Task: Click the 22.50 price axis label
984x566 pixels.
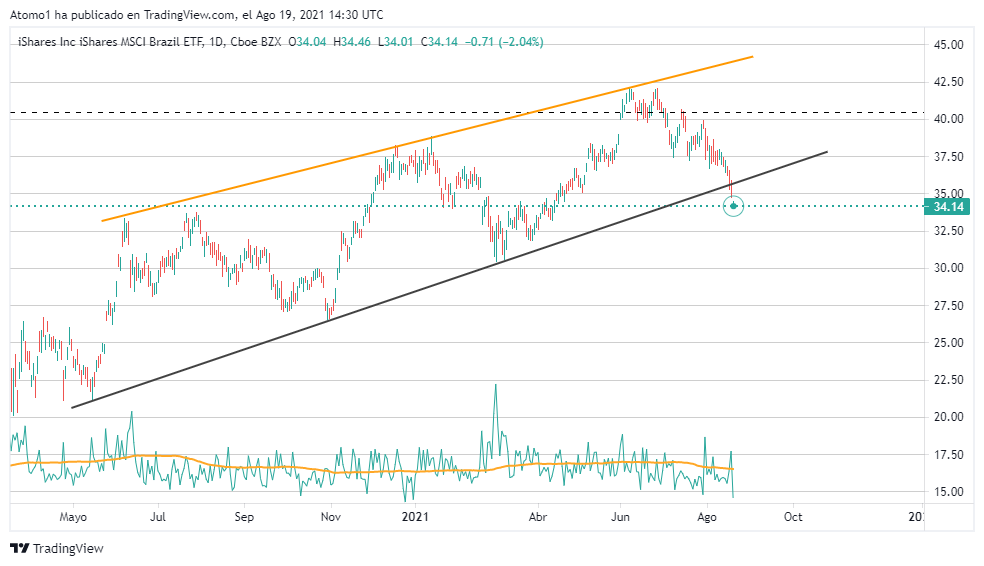Action: (x=948, y=380)
